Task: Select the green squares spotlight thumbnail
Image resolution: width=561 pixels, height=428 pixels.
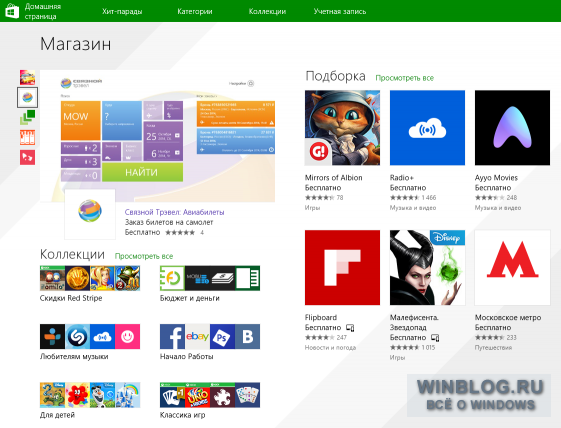Action: [27, 117]
